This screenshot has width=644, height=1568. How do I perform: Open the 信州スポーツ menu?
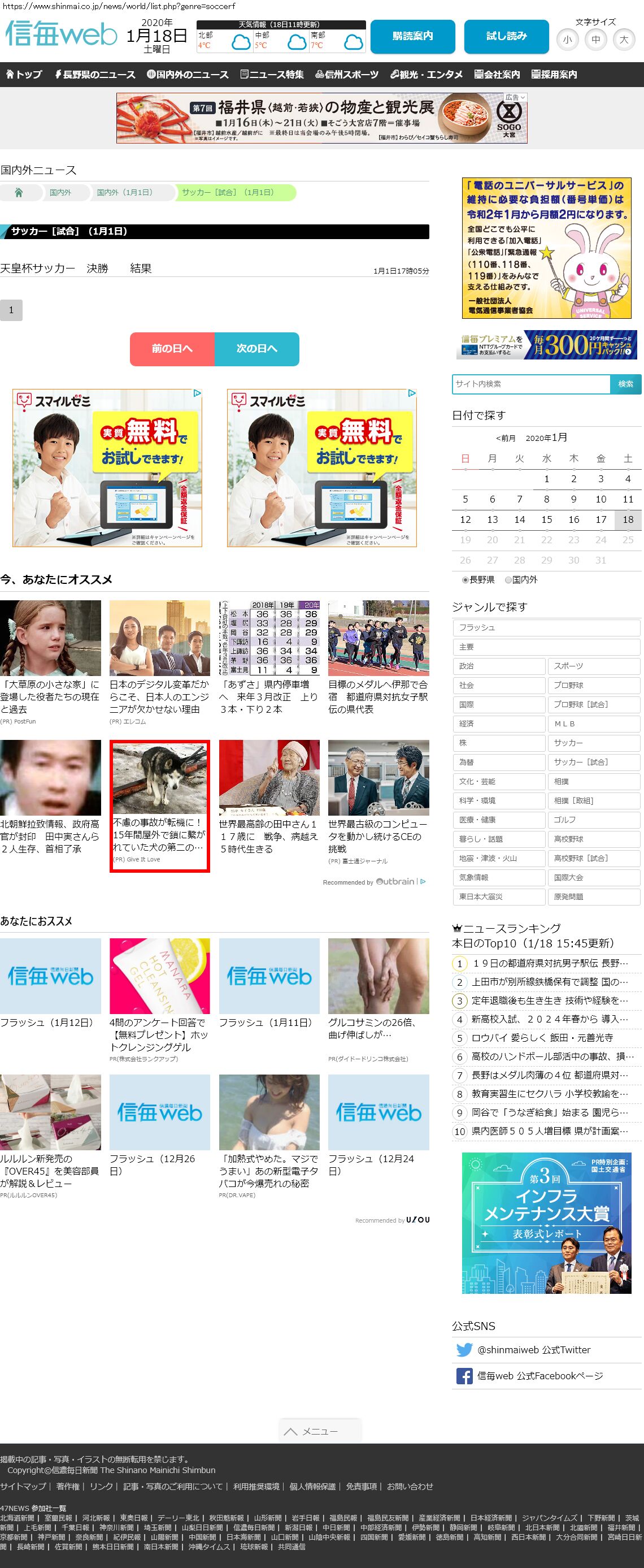click(347, 74)
